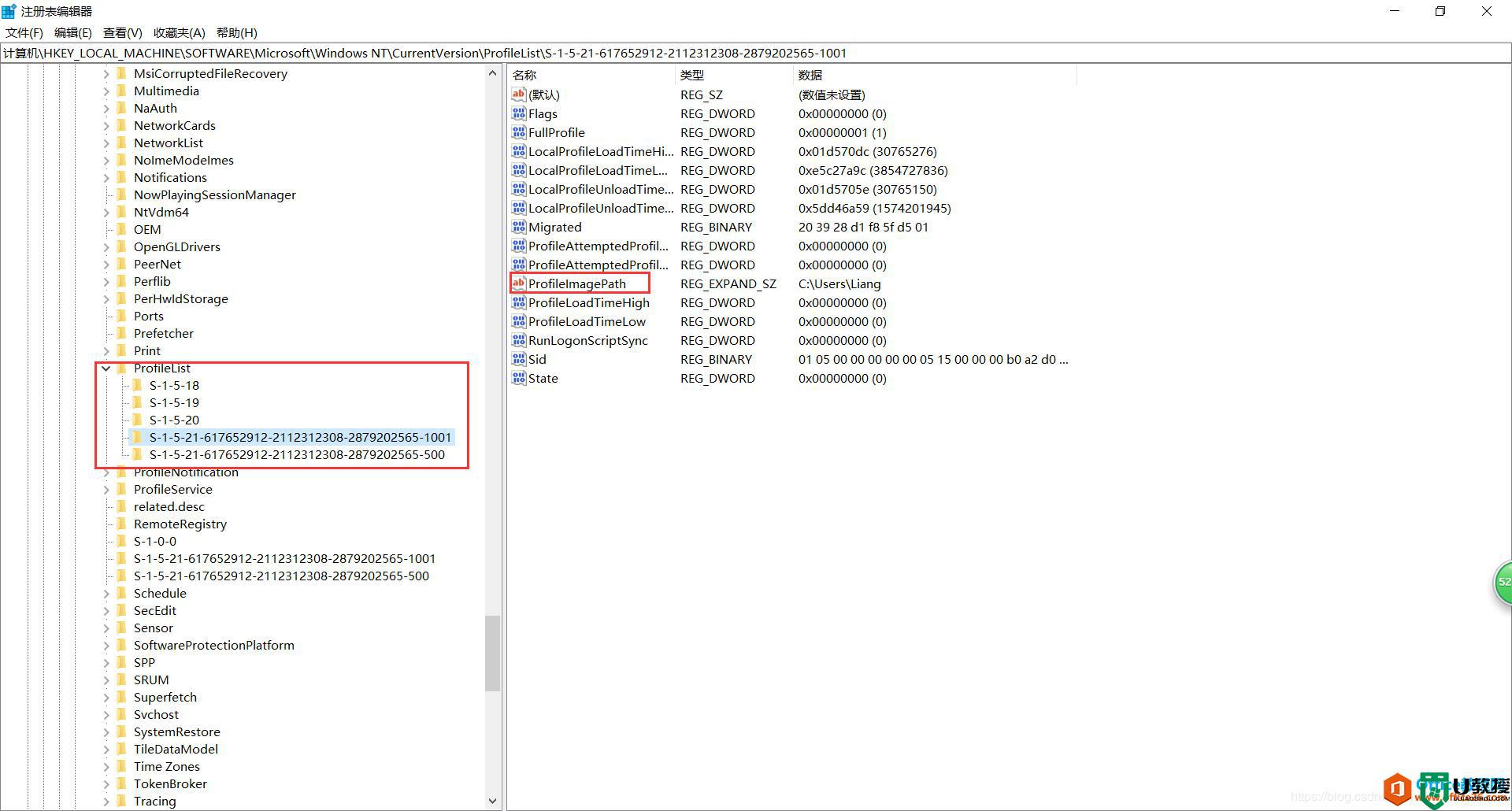Expand the SoftwareProtectionPlatform node
The height and width of the screenshot is (811, 1512).
[x=106, y=645]
